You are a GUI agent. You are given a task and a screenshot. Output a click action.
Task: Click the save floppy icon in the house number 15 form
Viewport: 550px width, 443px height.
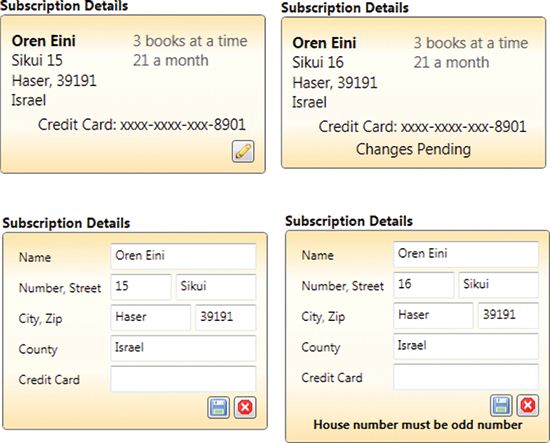218,408
